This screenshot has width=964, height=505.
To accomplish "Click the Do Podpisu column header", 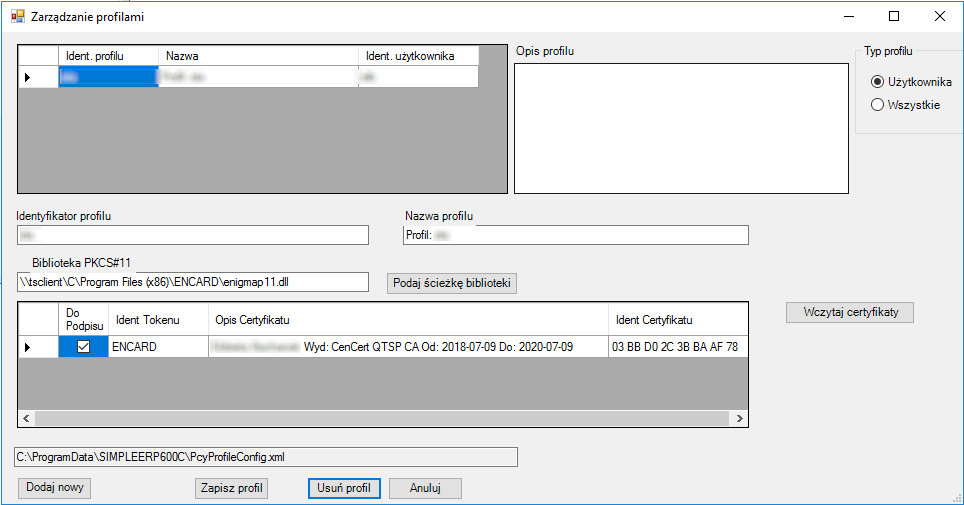I will pos(84,320).
